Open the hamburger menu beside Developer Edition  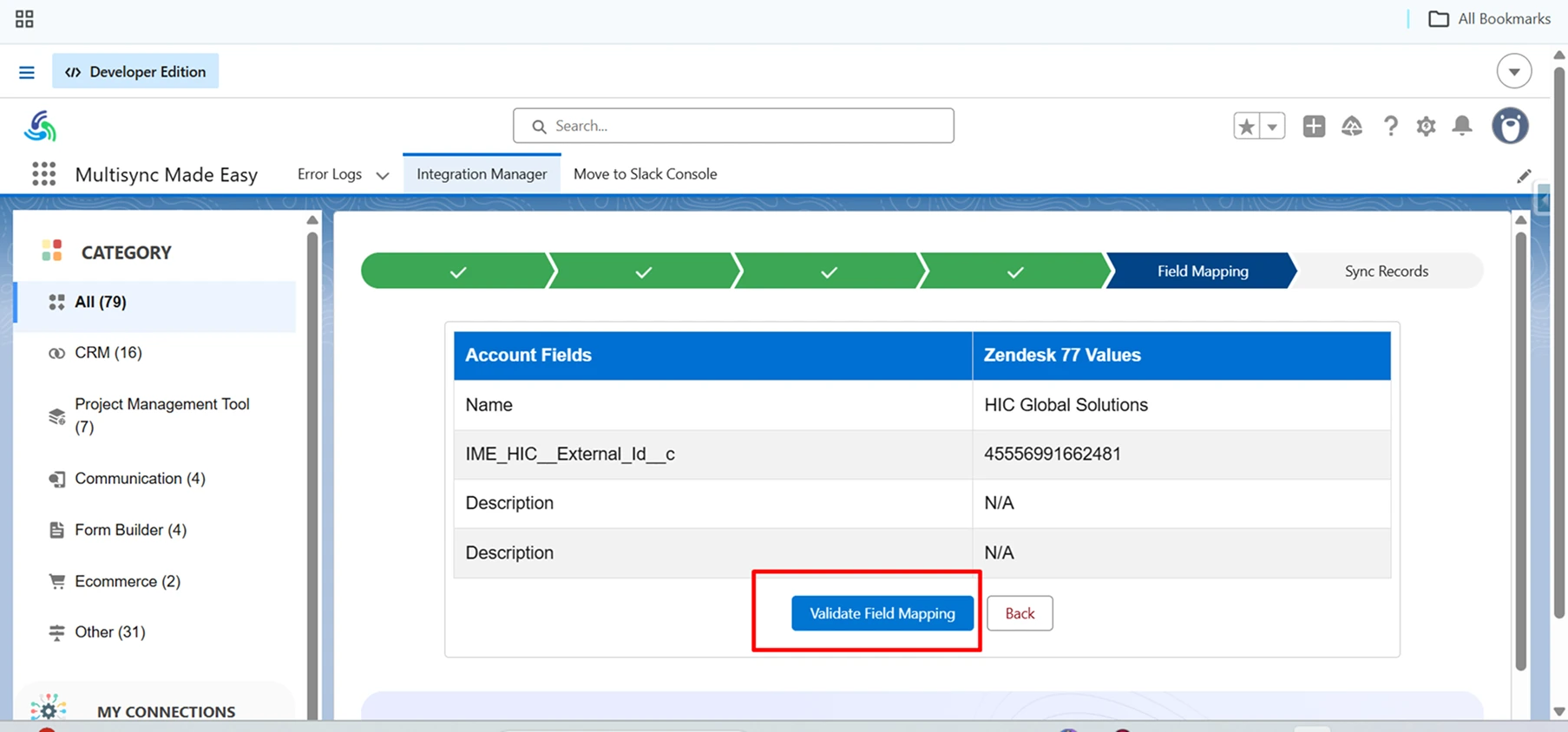pos(27,72)
